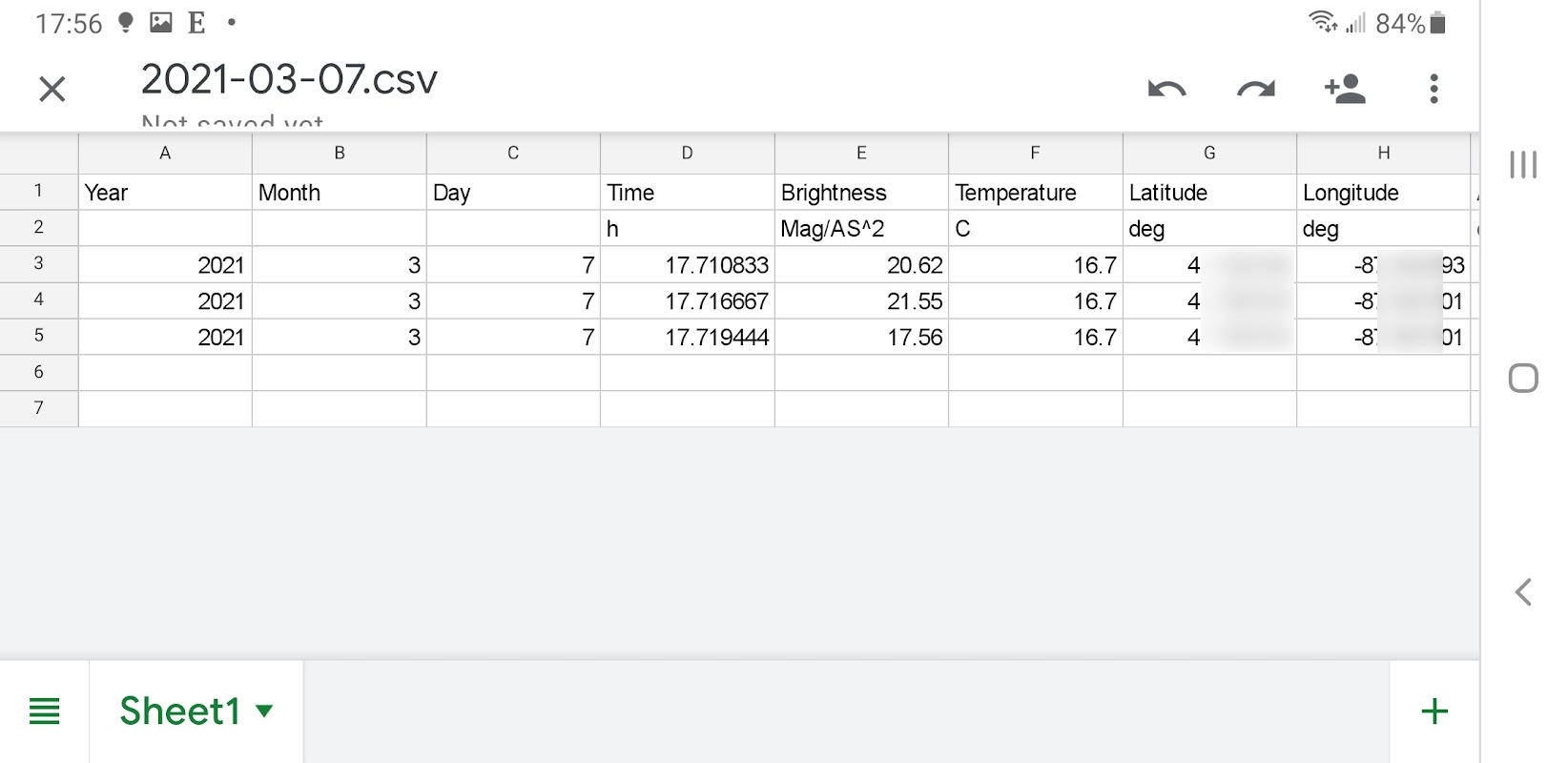Open the all sheets list icon
This screenshot has height=763, width=1568.
45,711
